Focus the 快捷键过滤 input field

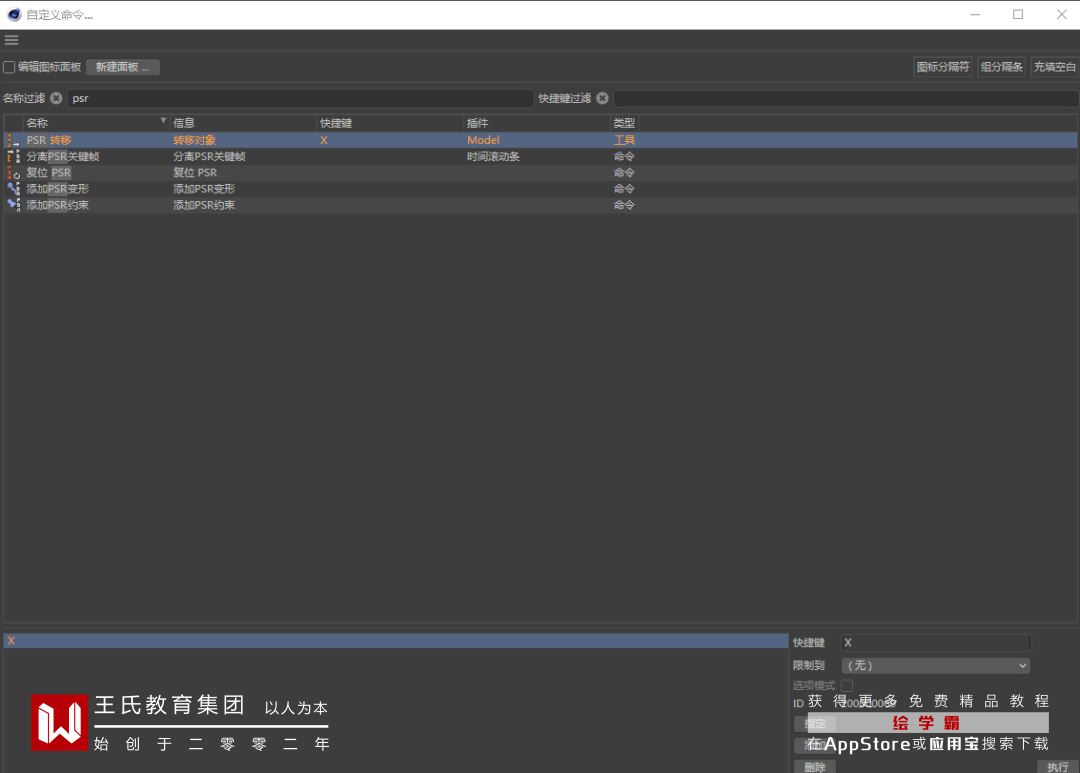pos(846,99)
